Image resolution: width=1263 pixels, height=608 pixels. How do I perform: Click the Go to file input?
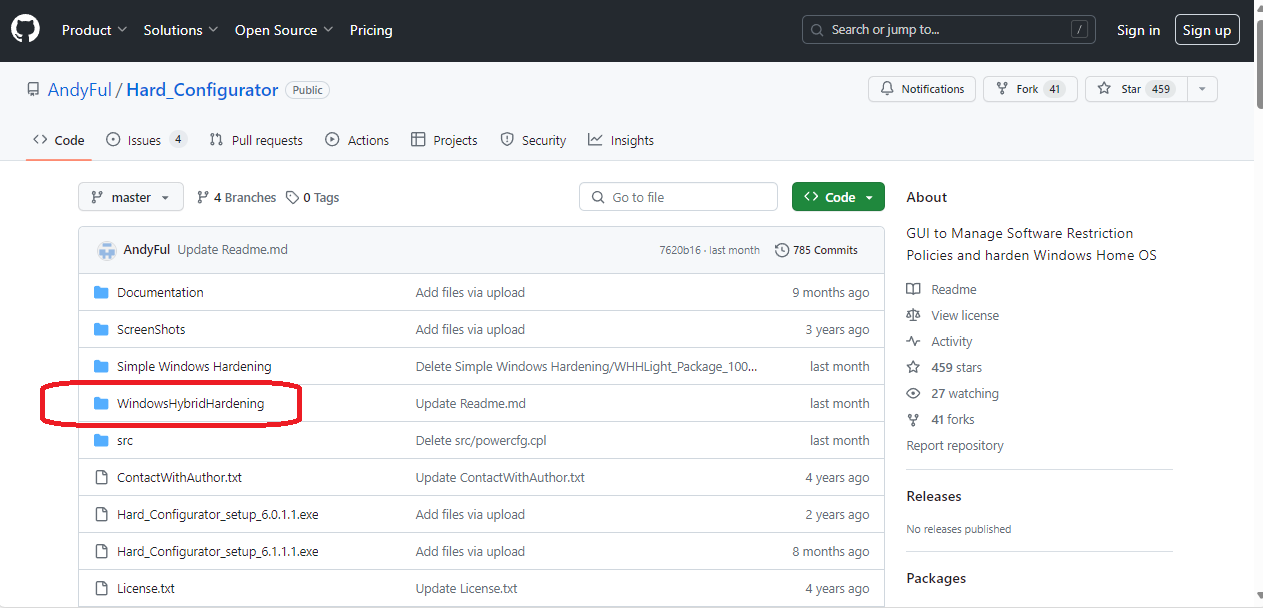(x=678, y=197)
